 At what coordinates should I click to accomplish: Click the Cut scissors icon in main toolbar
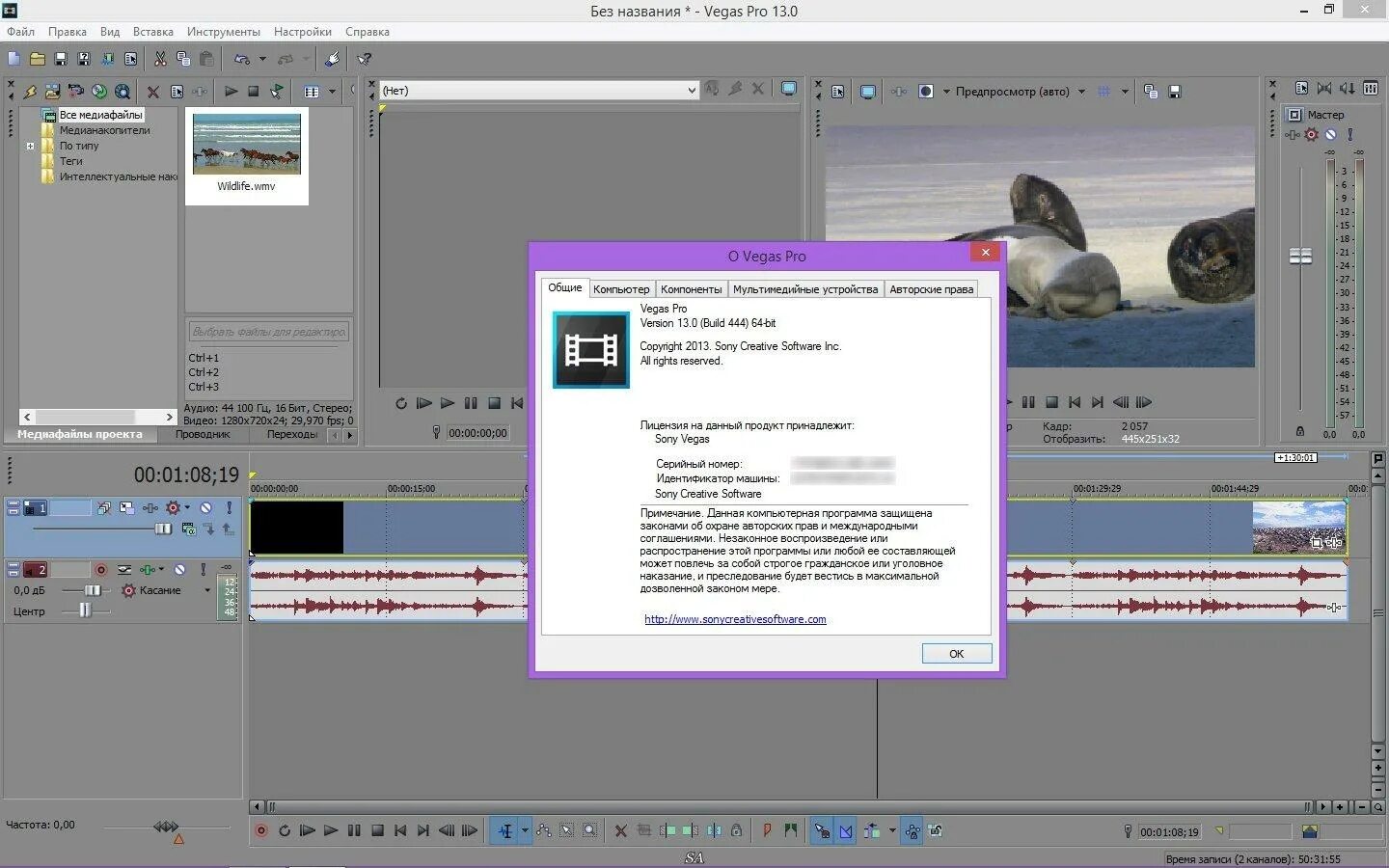click(x=160, y=59)
